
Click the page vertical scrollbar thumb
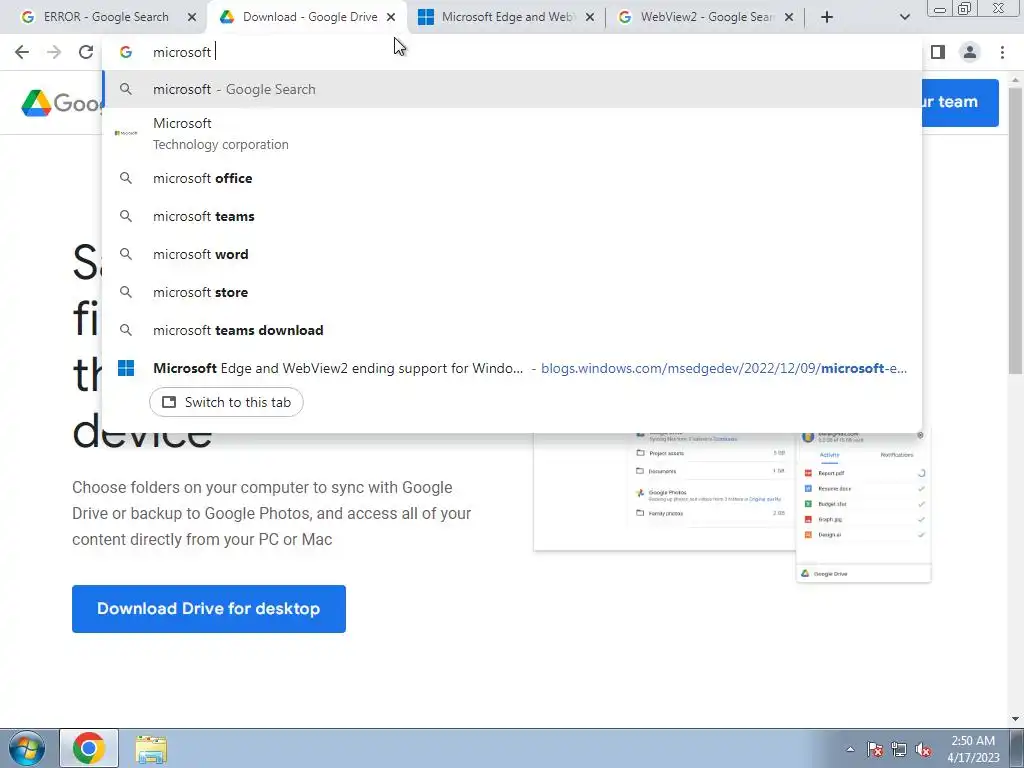[1014, 230]
